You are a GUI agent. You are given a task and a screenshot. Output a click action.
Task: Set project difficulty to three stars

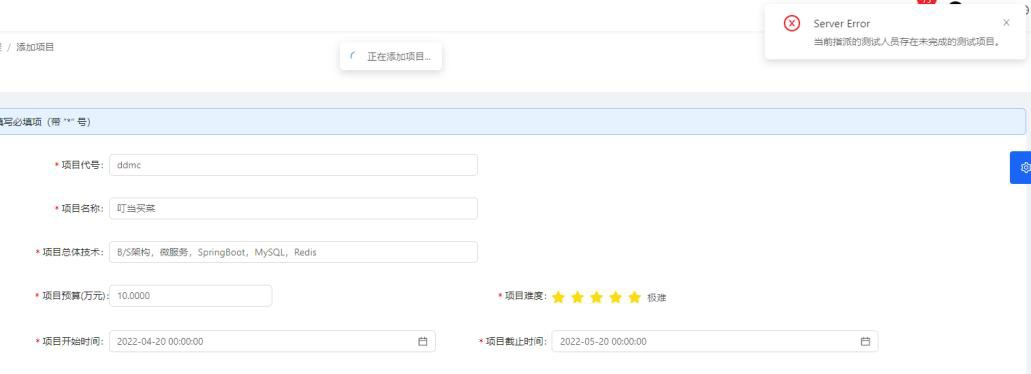[x=596, y=297]
